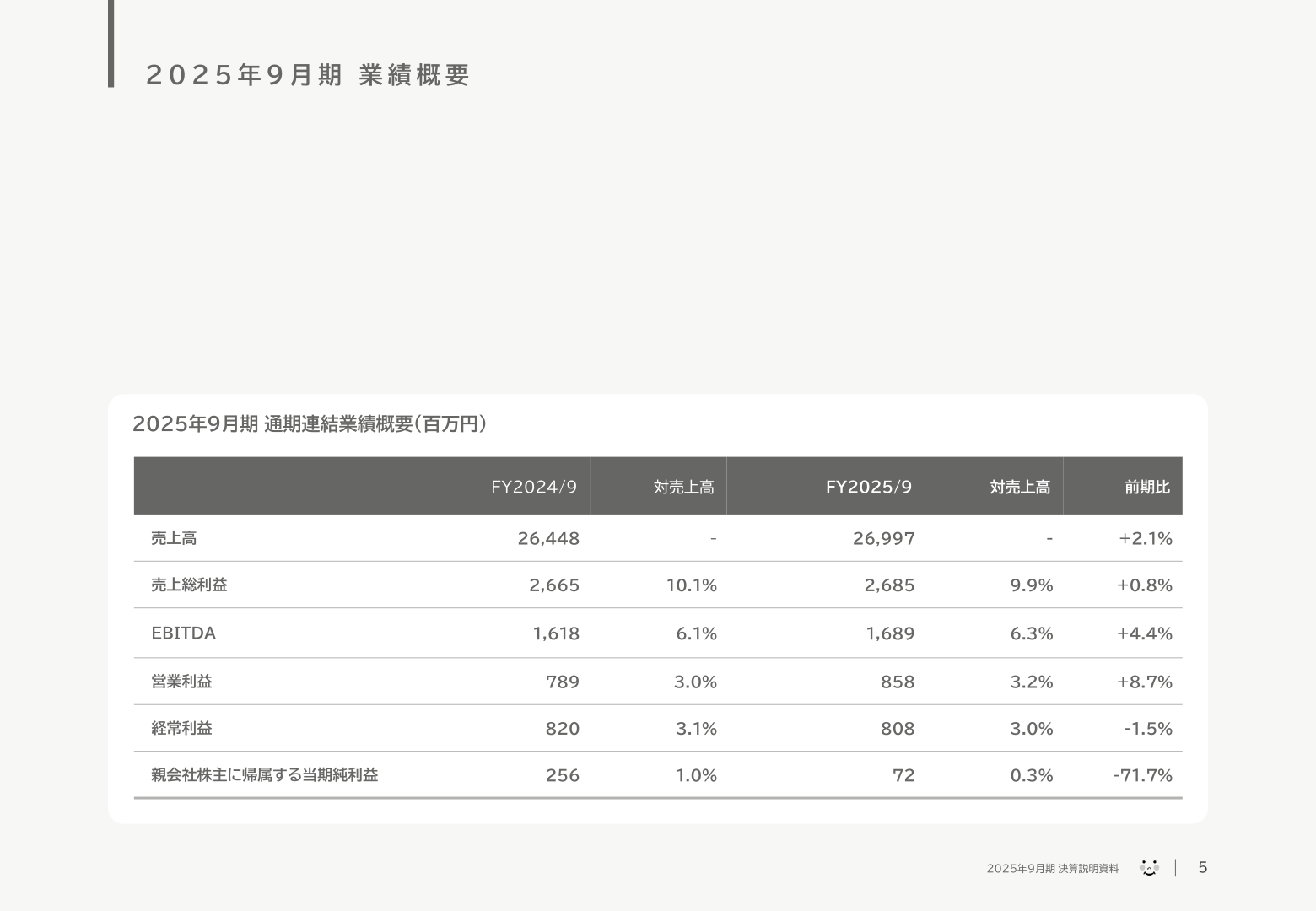The height and width of the screenshot is (911, 1316).
Task: Click the -1.5% change figure
Action: (1148, 728)
